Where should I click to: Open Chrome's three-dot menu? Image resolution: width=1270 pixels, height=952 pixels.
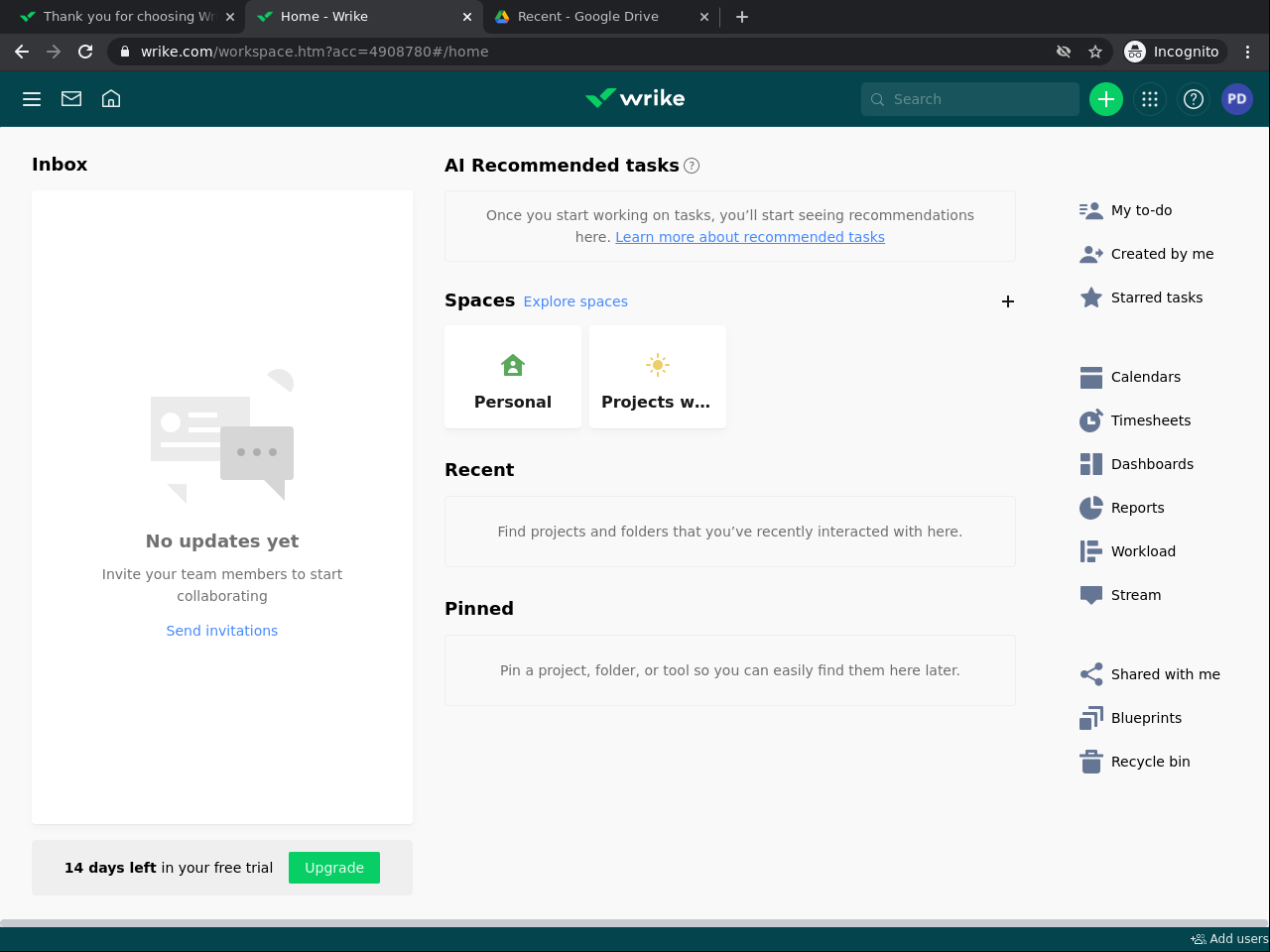1248,52
